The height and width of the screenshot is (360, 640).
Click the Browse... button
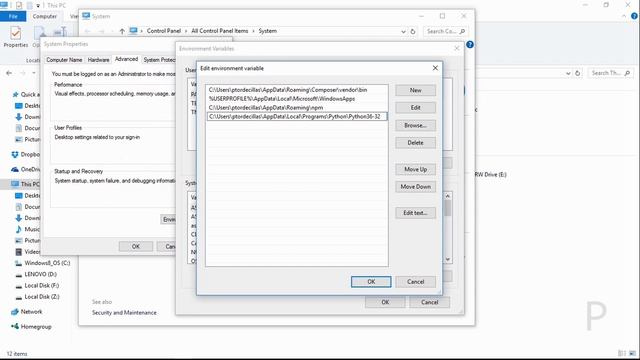click(x=416, y=125)
